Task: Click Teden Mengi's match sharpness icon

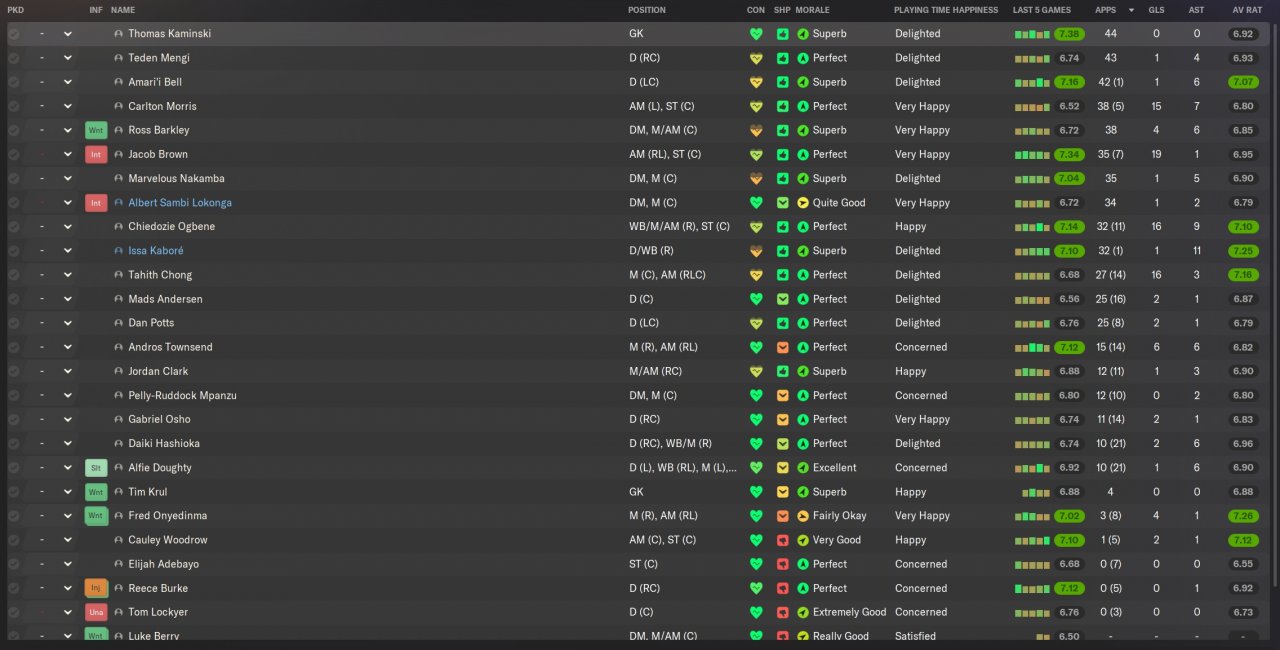Action: coord(783,58)
